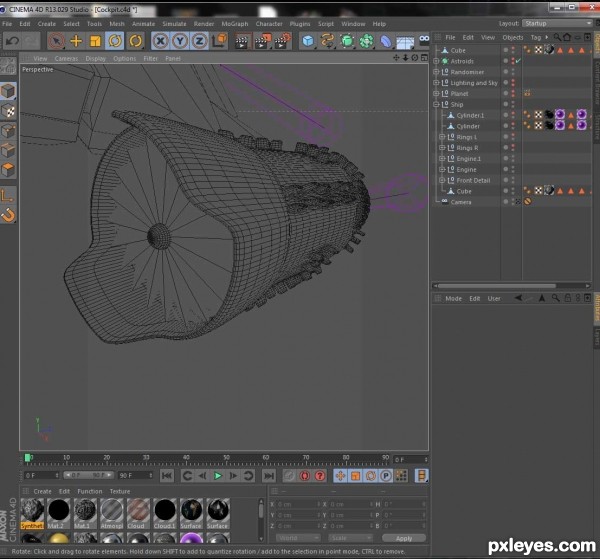
Task: Select the purple material sphere swatch
Action: (x=191, y=539)
